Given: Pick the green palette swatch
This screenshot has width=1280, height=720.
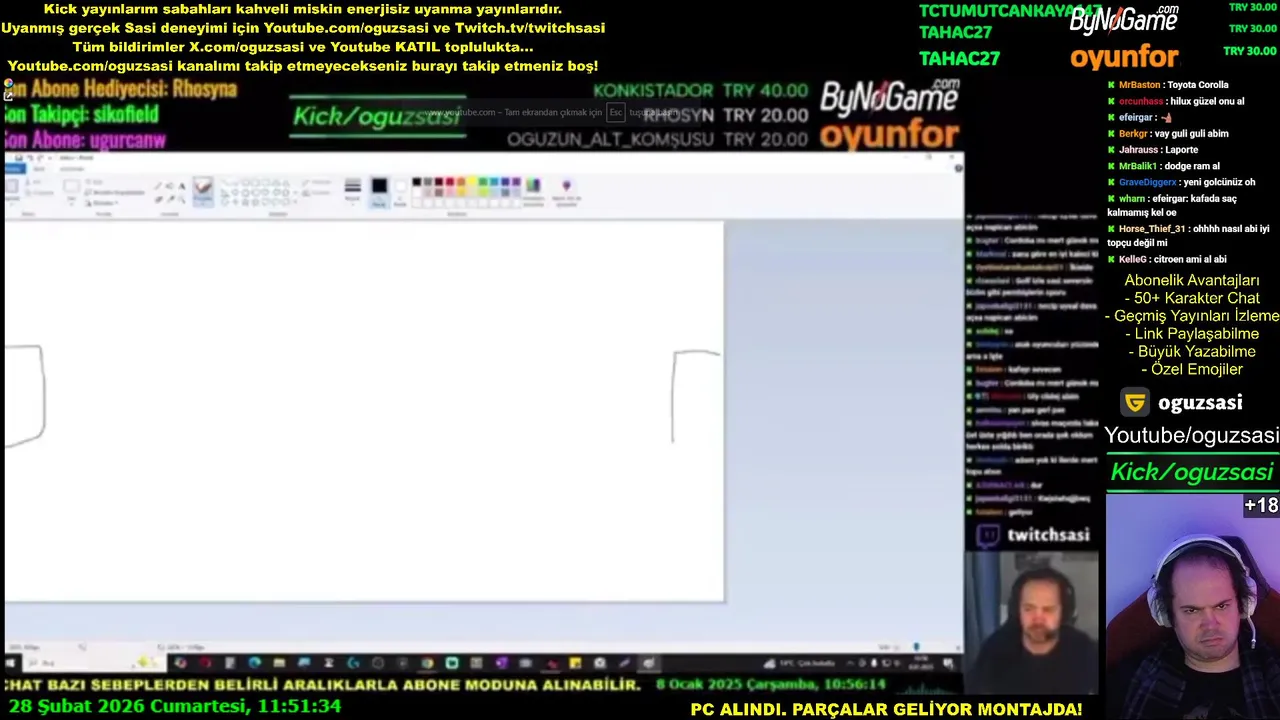Looking at the screenshot, I should click(482, 182).
